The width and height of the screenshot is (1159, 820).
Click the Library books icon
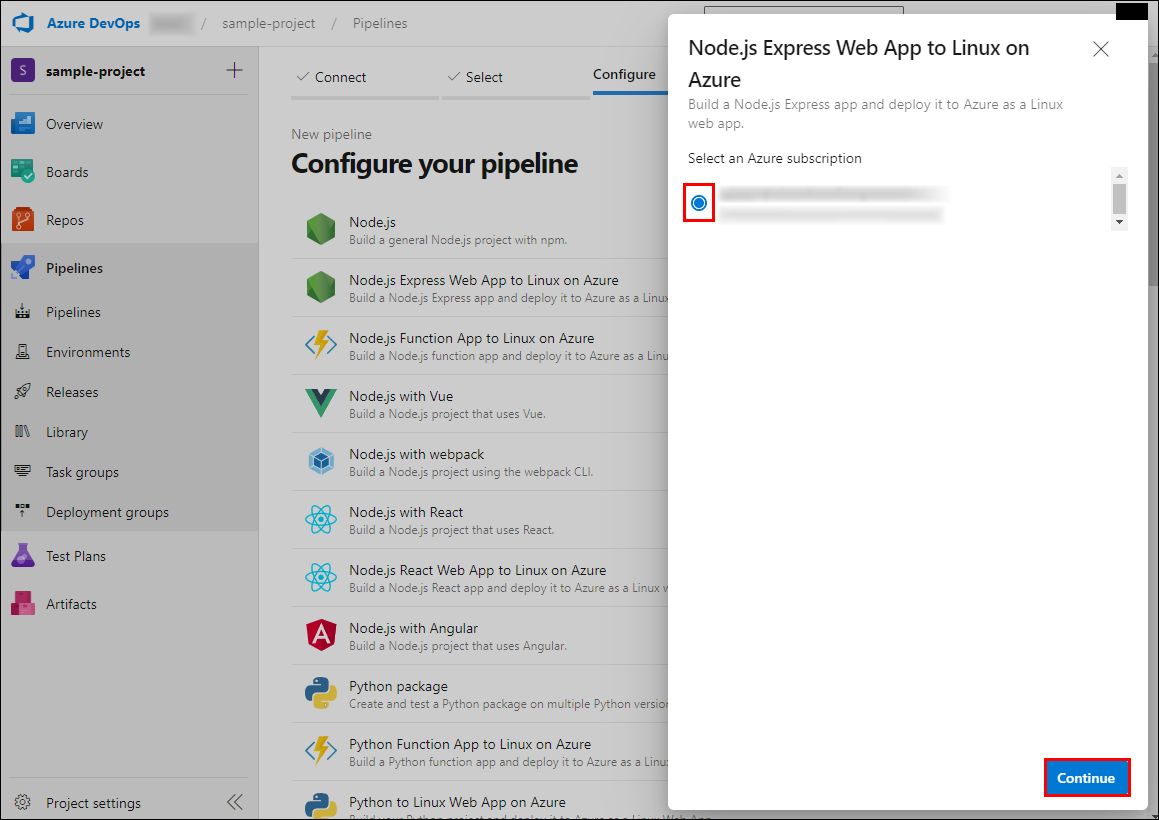click(23, 431)
